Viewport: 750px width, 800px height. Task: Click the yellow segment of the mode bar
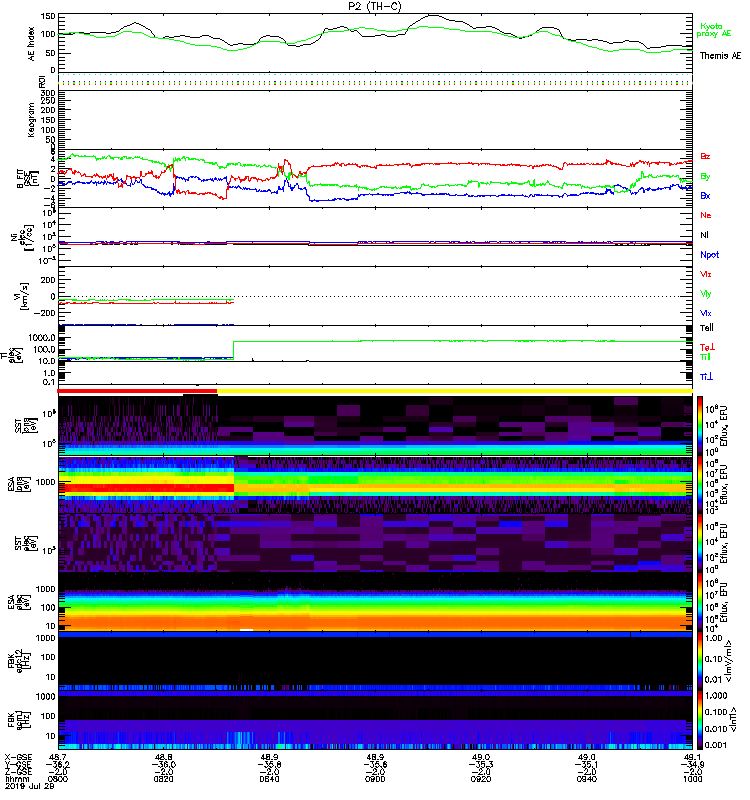[x=455, y=391]
